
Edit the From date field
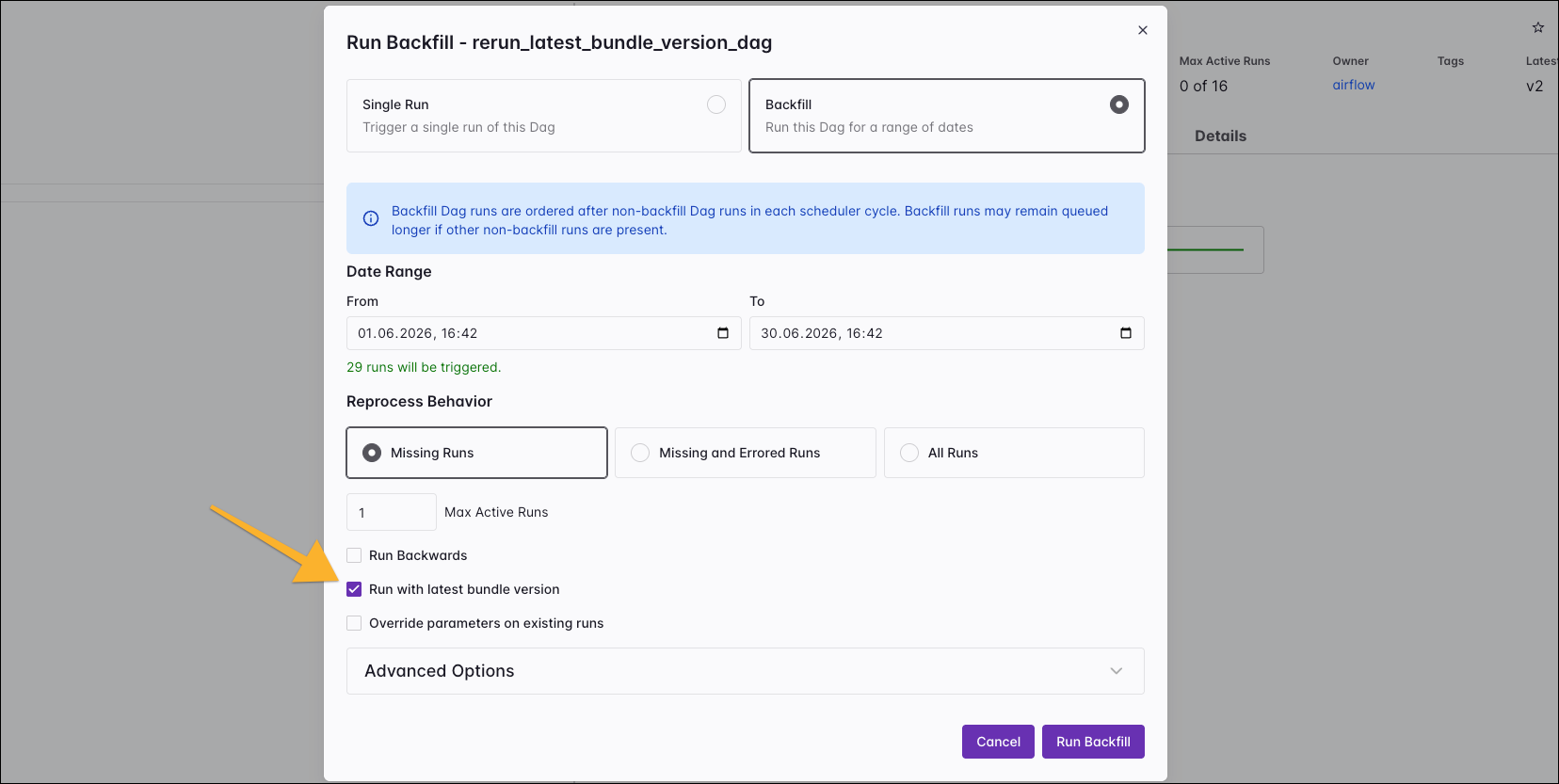click(x=544, y=333)
